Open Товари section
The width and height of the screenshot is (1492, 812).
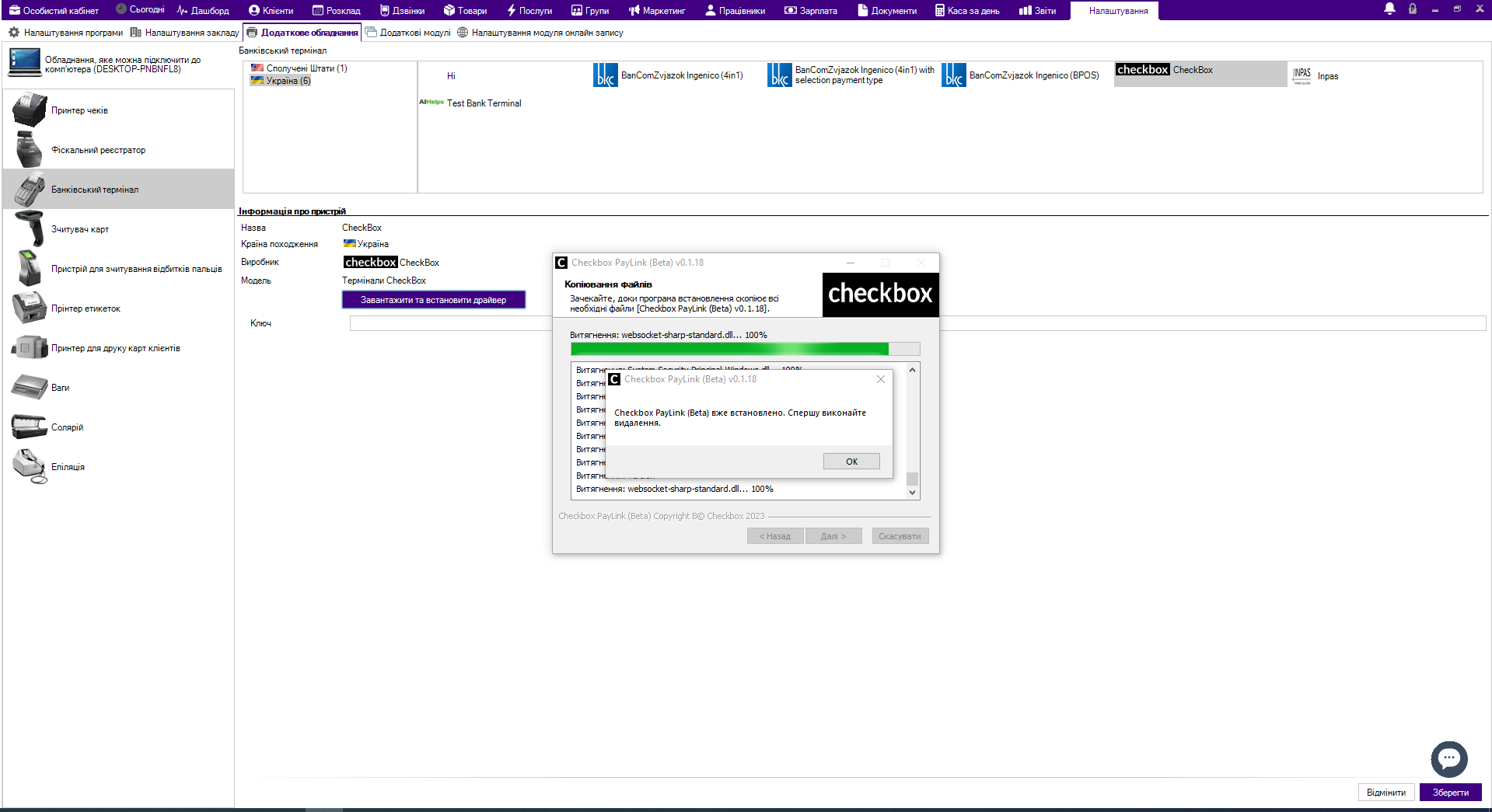[x=465, y=10]
